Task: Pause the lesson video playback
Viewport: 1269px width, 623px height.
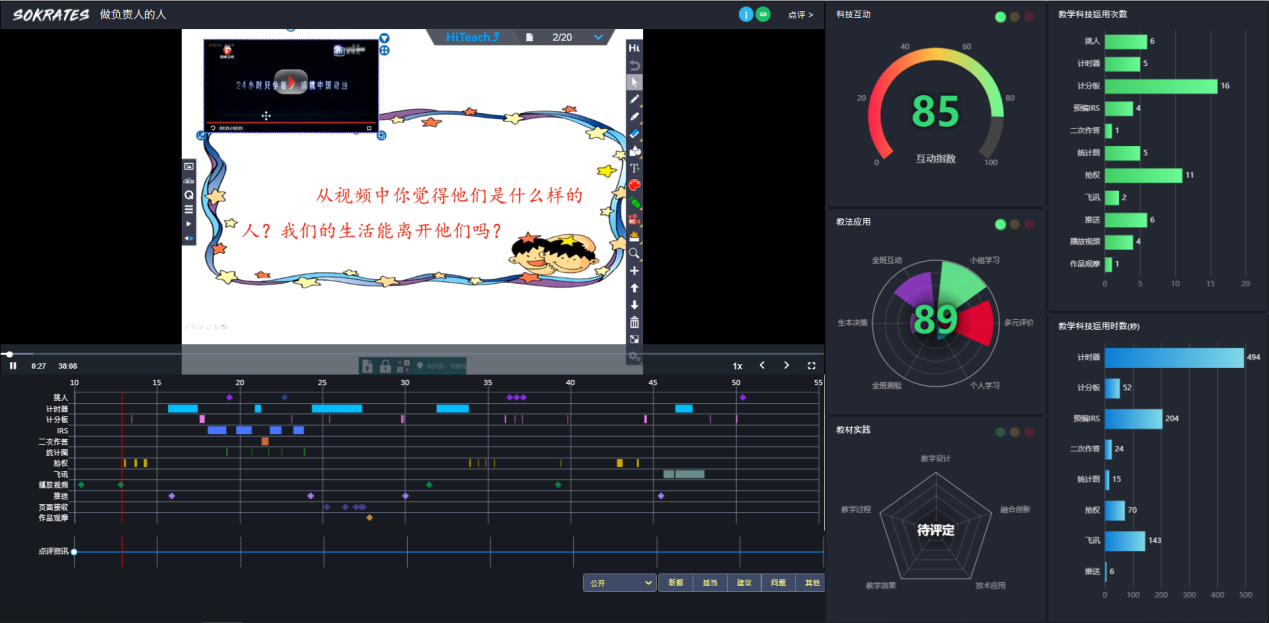Action: 13,366
